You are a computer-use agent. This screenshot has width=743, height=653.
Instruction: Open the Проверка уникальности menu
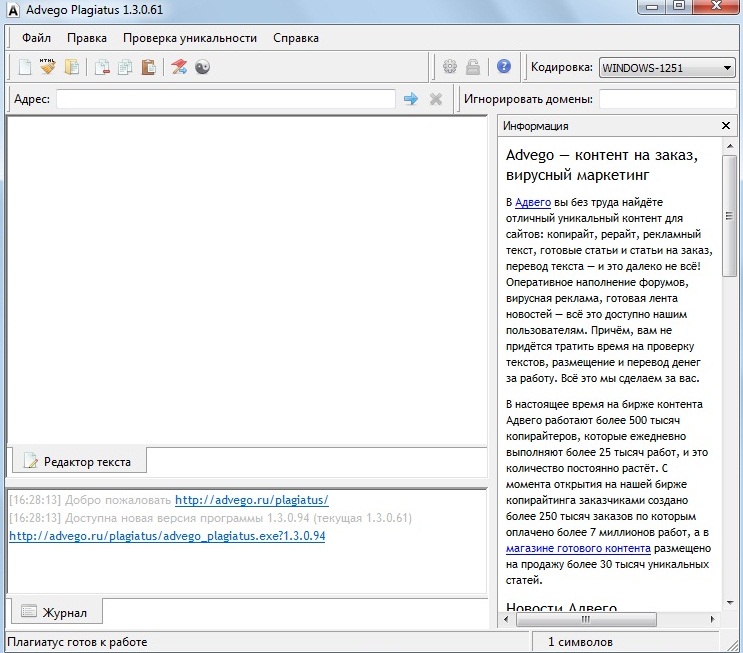190,38
